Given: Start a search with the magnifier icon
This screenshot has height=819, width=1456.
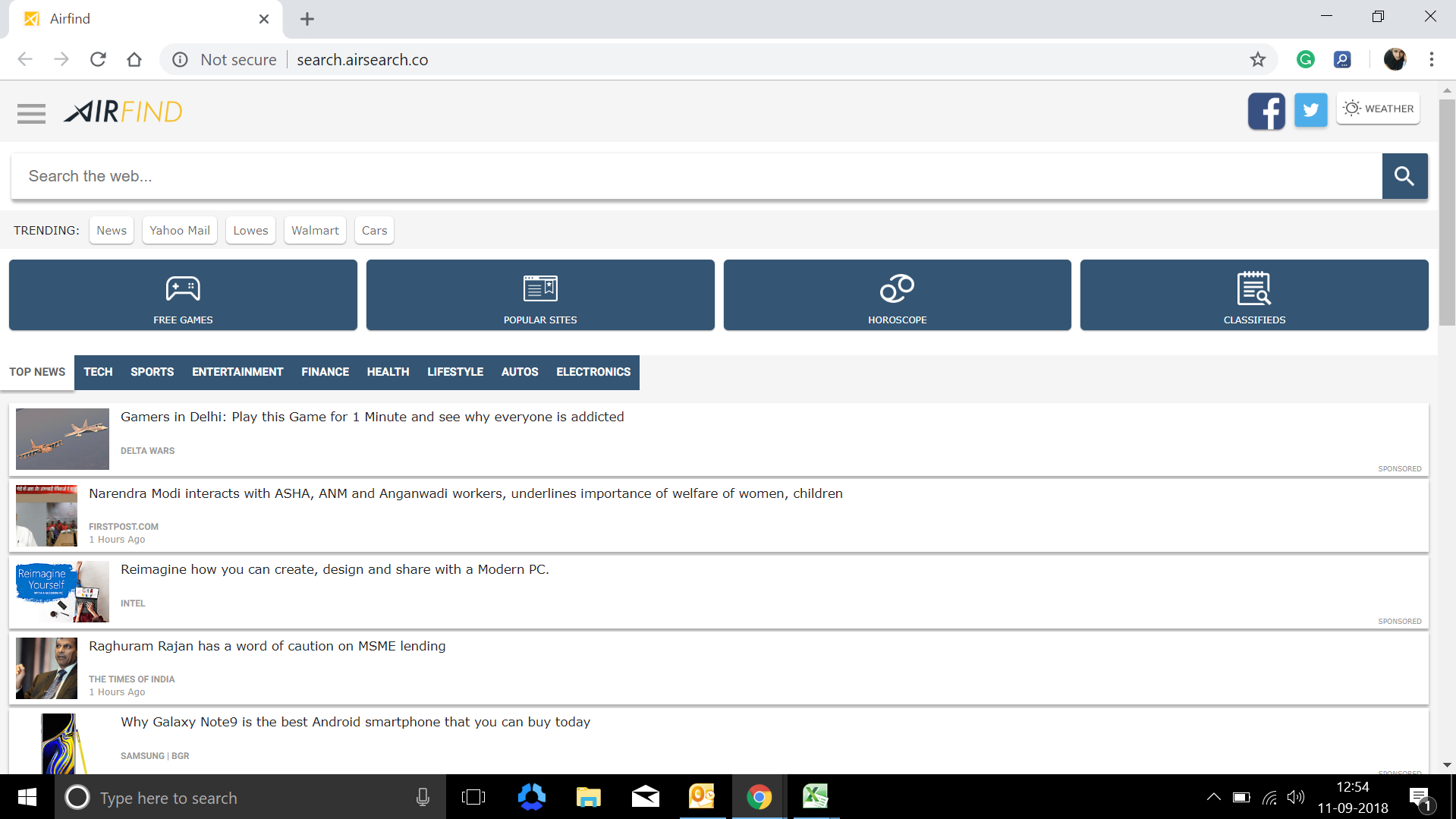Looking at the screenshot, I should click(1404, 175).
